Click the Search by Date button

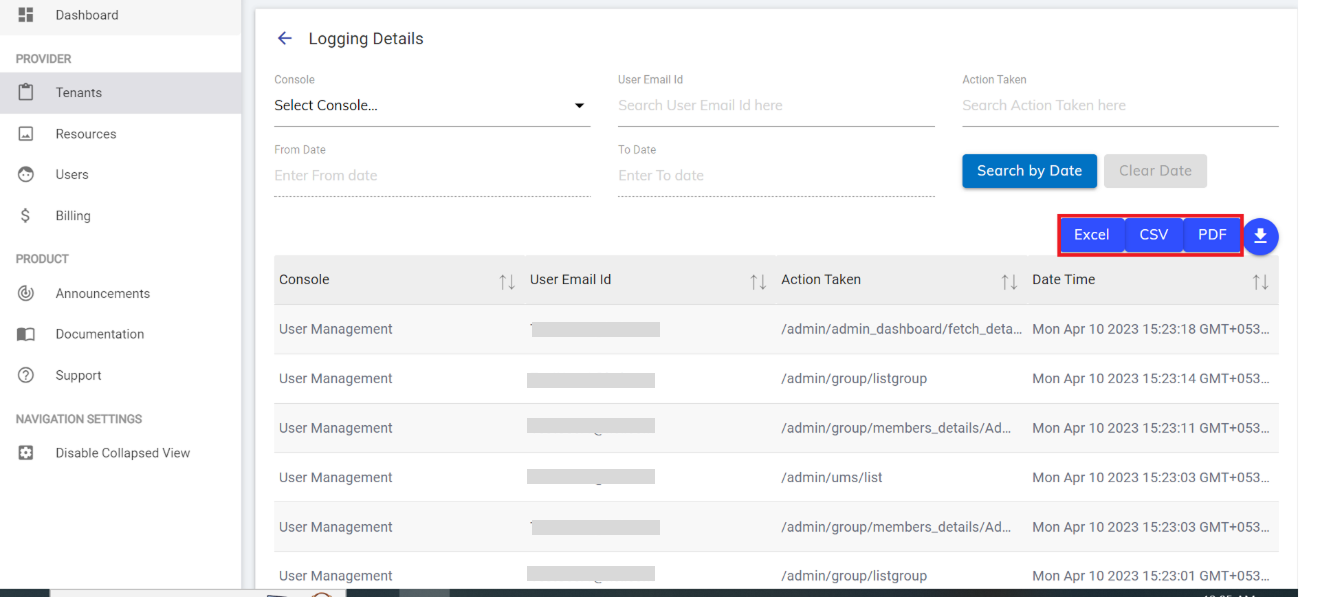pos(1029,170)
